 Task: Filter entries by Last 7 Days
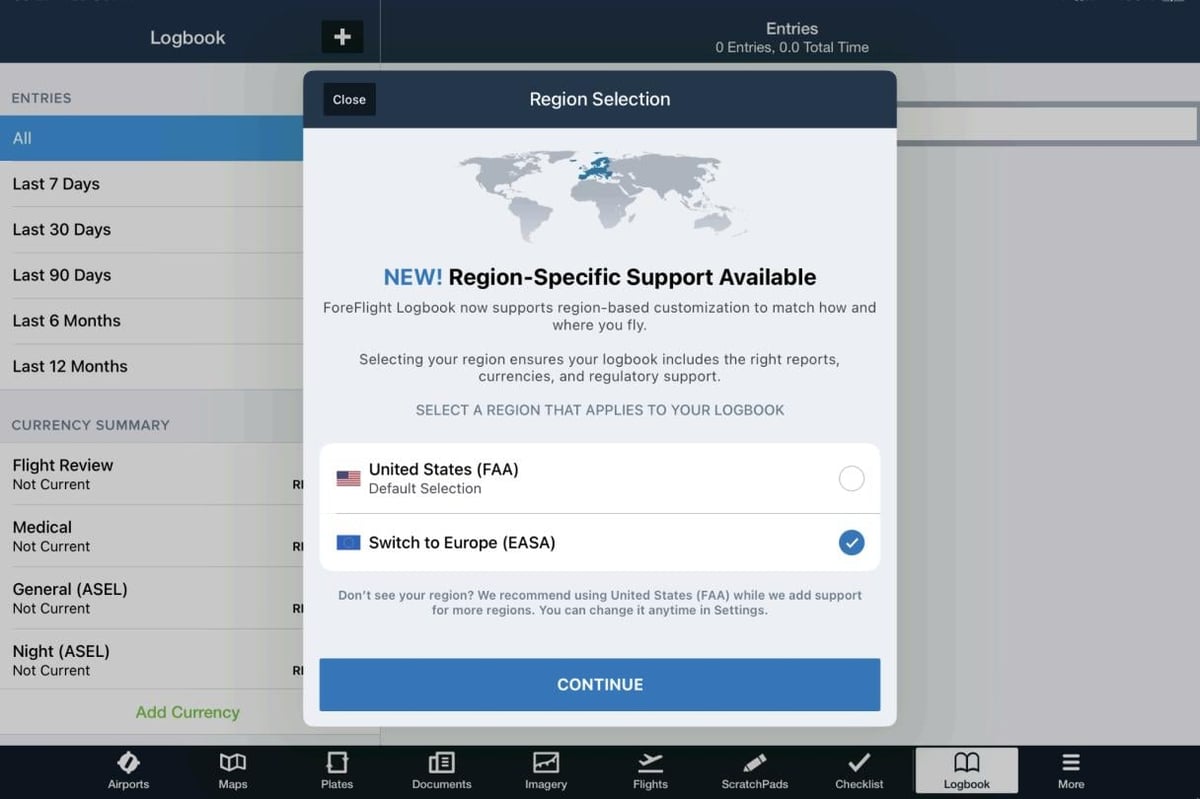tap(150, 184)
